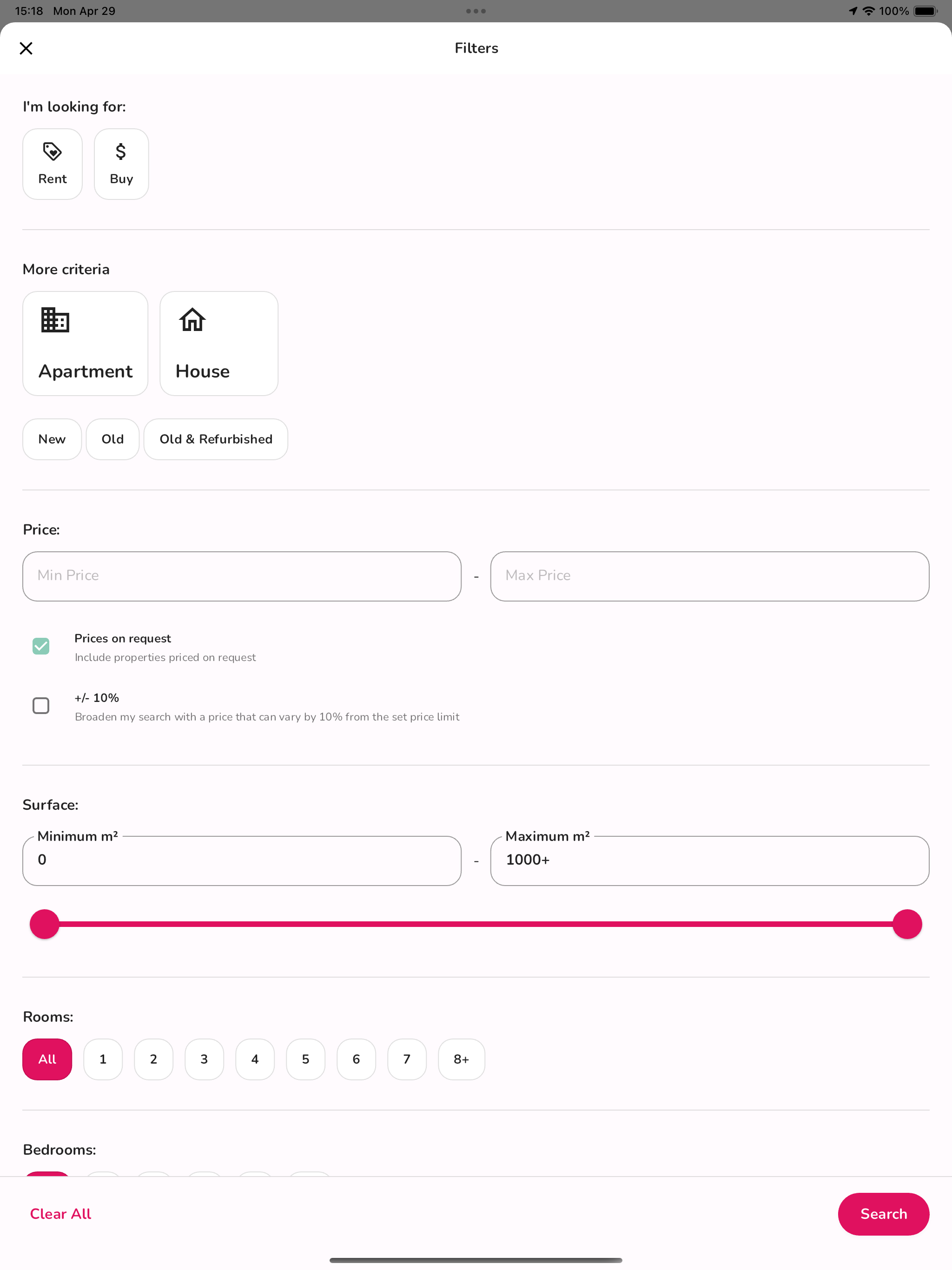Focus the Min Price input field
This screenshot has width=952, height=1270.
(x=242, y=576)
